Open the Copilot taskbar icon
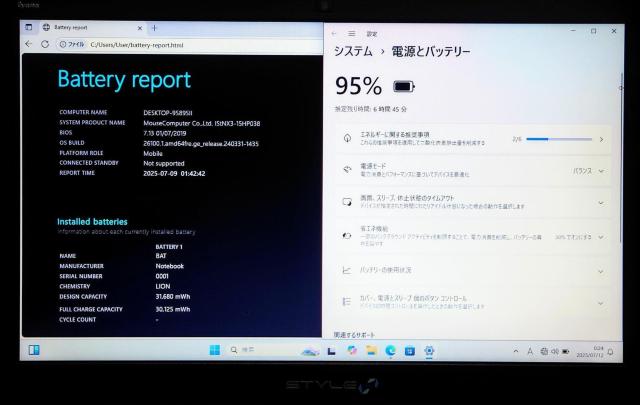The height and width of the screenshot is (405, 640). [x=351, y=350]
